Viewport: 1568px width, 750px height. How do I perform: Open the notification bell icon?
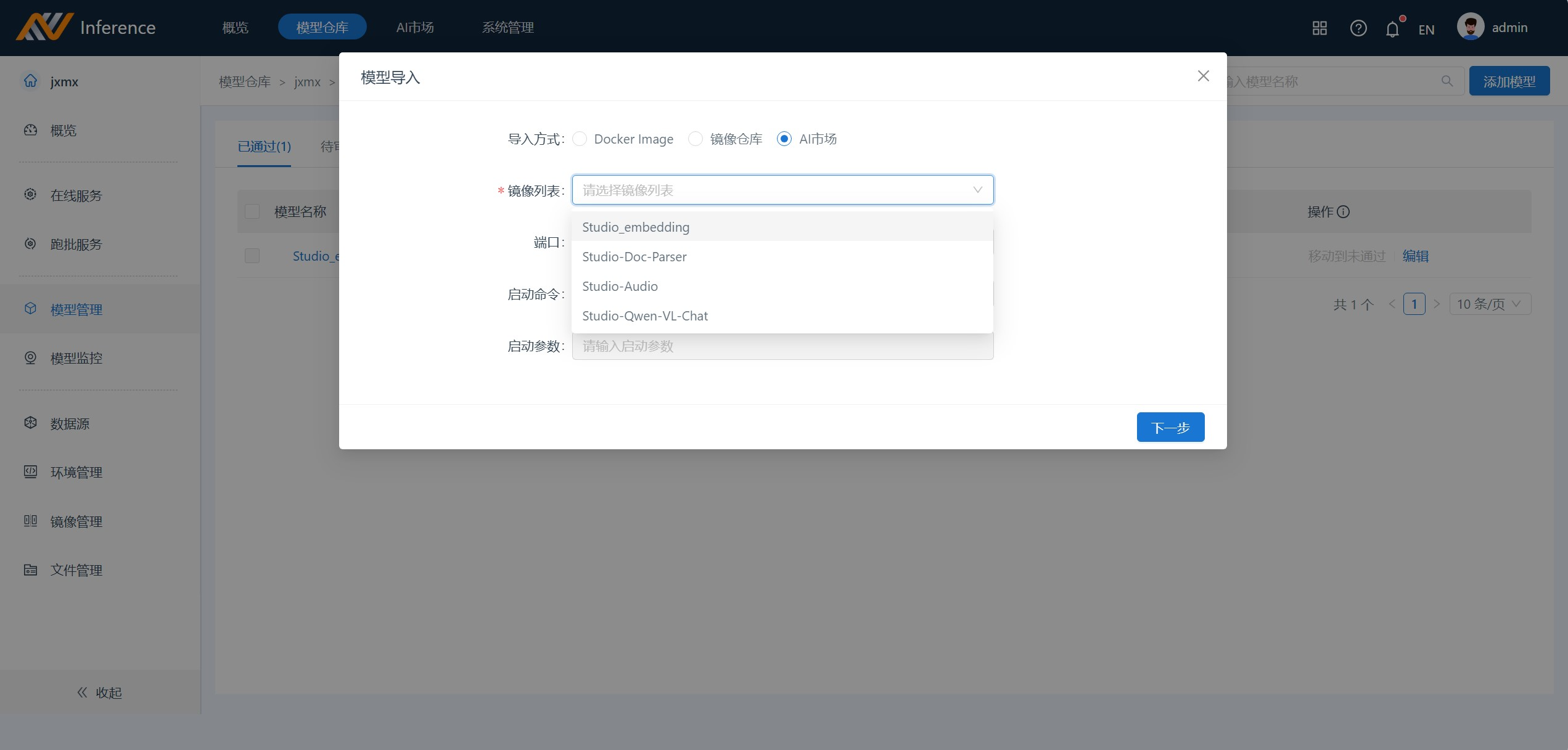click(1392, 29)
